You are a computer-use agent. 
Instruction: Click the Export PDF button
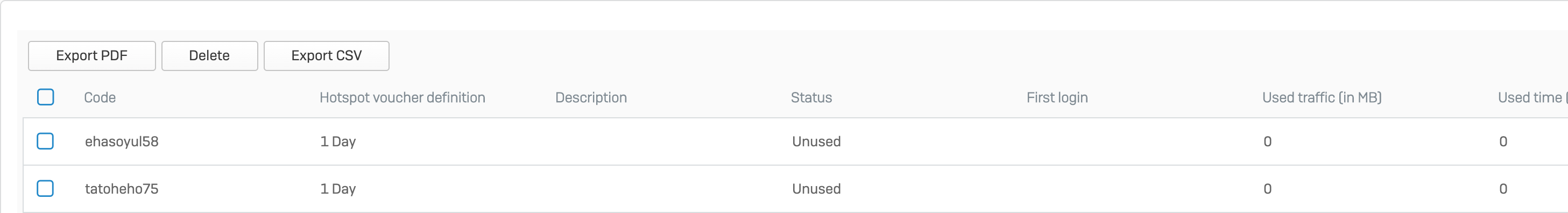(x=92, y=56)
